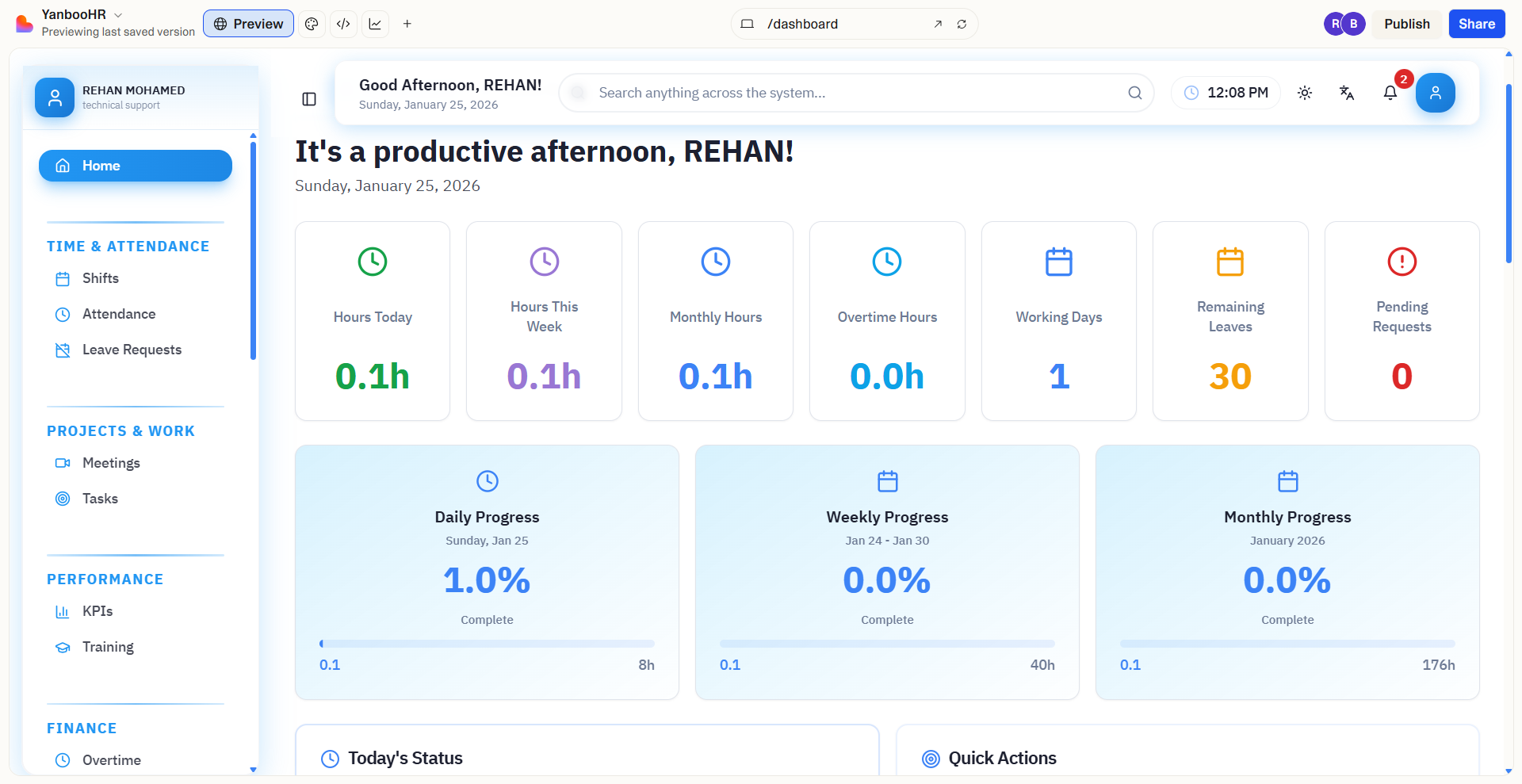Toggle the Preview mode button

(x=248, y=24)
